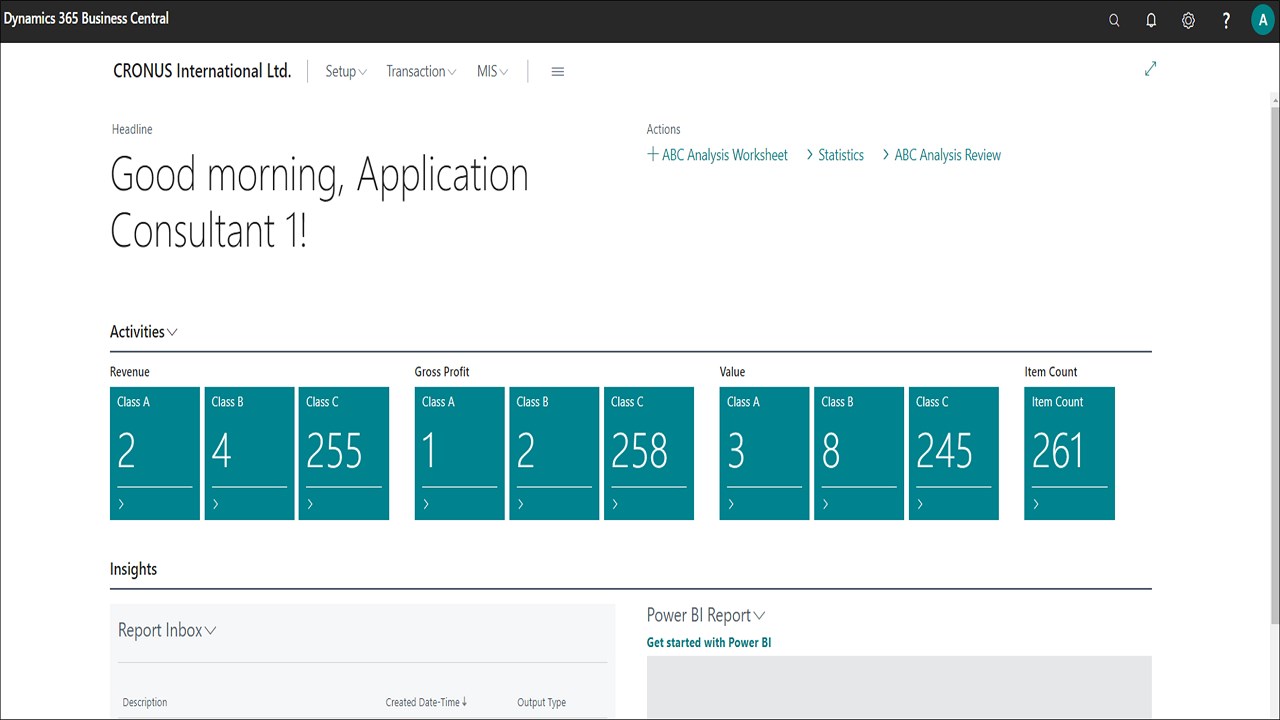
Task: Open the MIS menu
Action: click(x=493, y=72)
